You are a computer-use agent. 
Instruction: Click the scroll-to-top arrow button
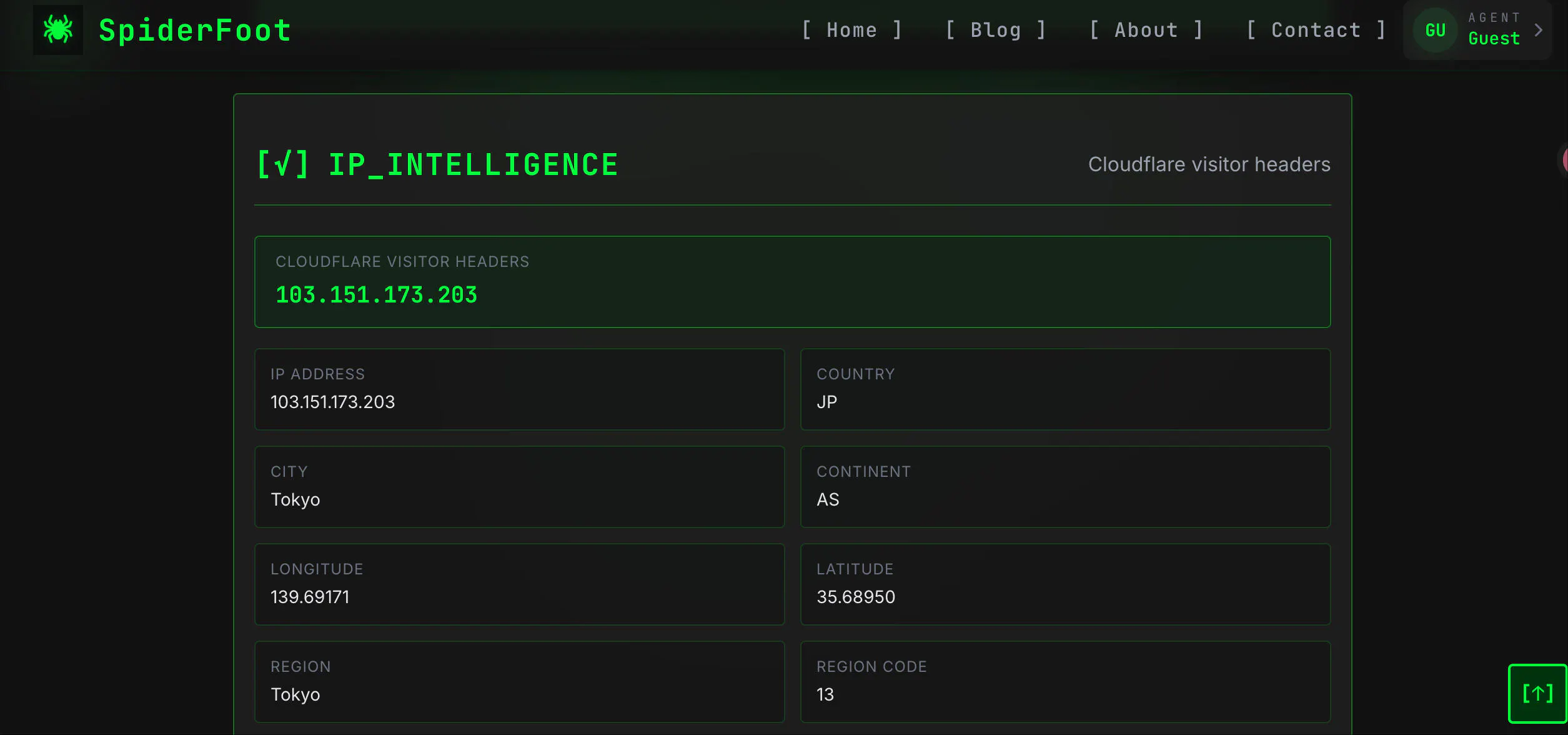coord(1537,693)
